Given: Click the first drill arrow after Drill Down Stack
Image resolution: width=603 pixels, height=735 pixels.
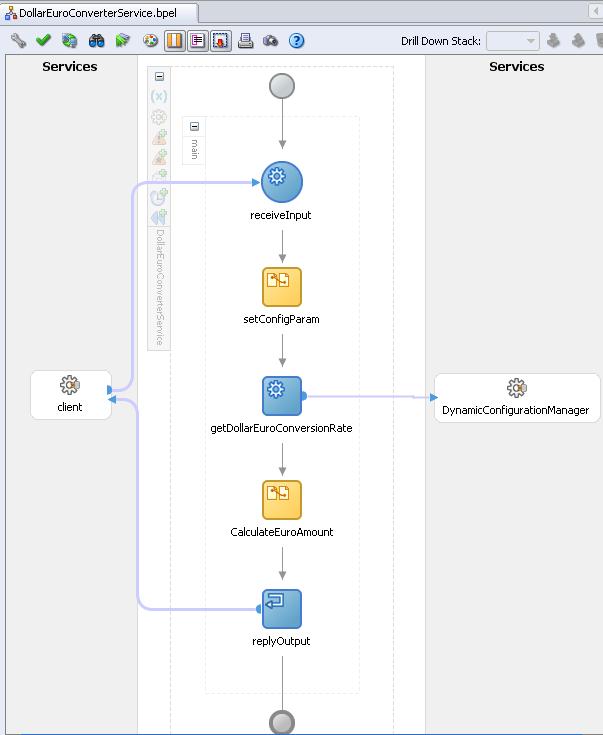Looking at the screenshot, I should 554,40.
